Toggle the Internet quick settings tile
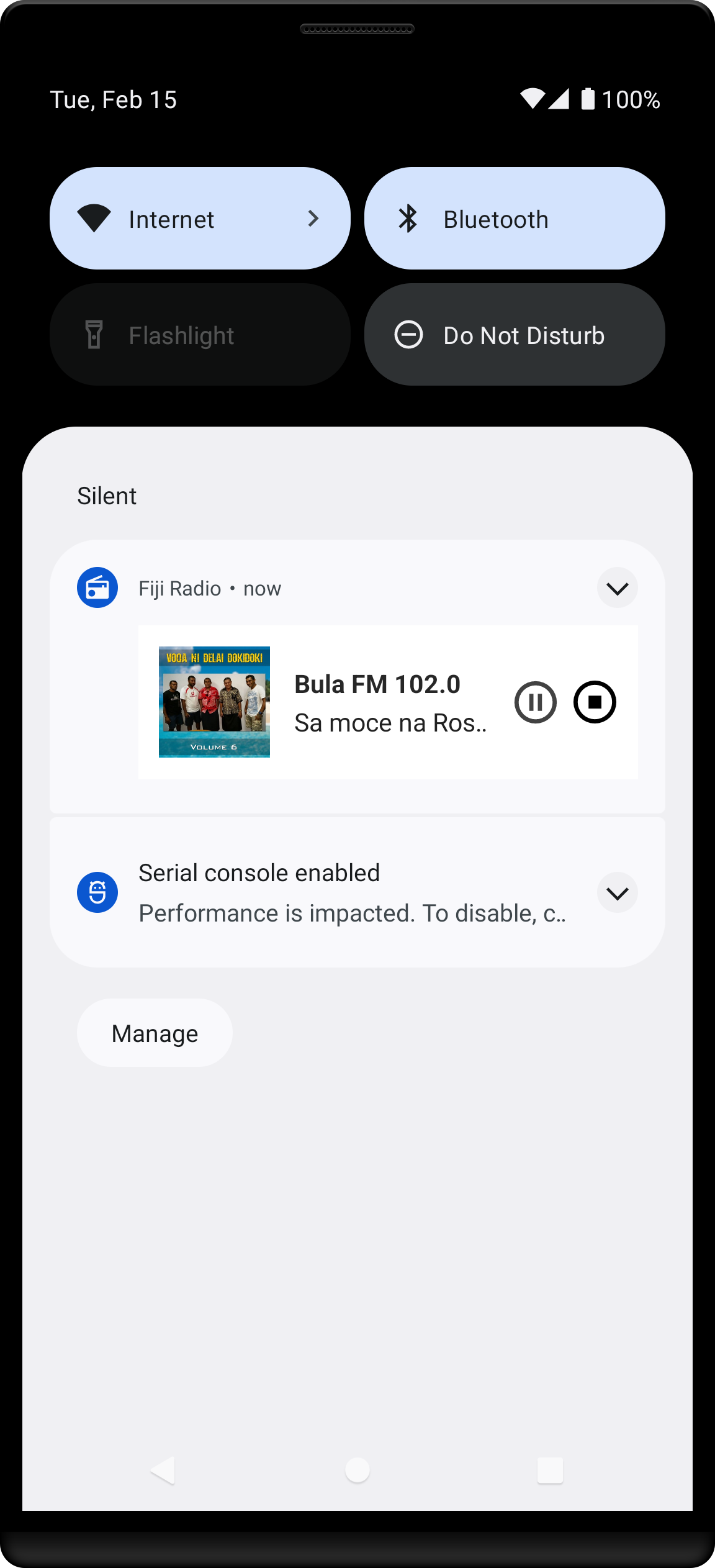The height and width of the screenshot is (1568, 715). [x=200, y=218]
